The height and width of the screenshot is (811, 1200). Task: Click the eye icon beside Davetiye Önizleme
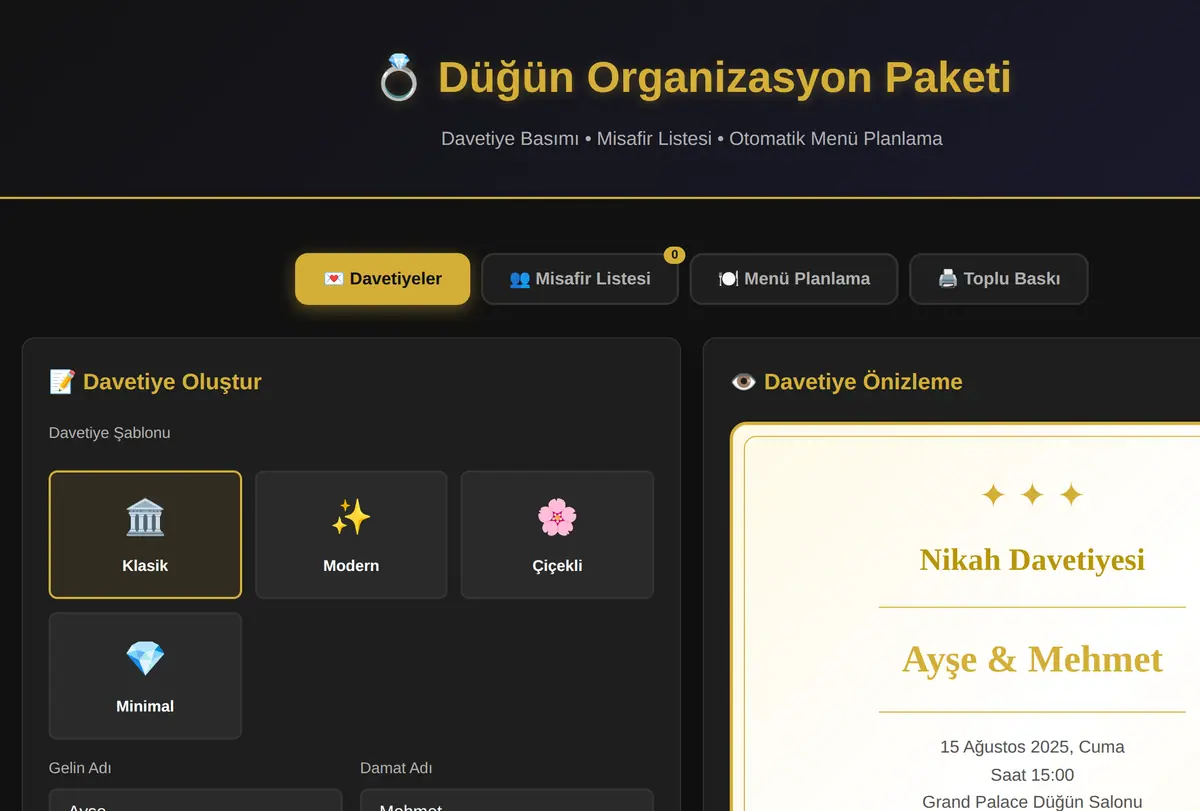(743, 382)
